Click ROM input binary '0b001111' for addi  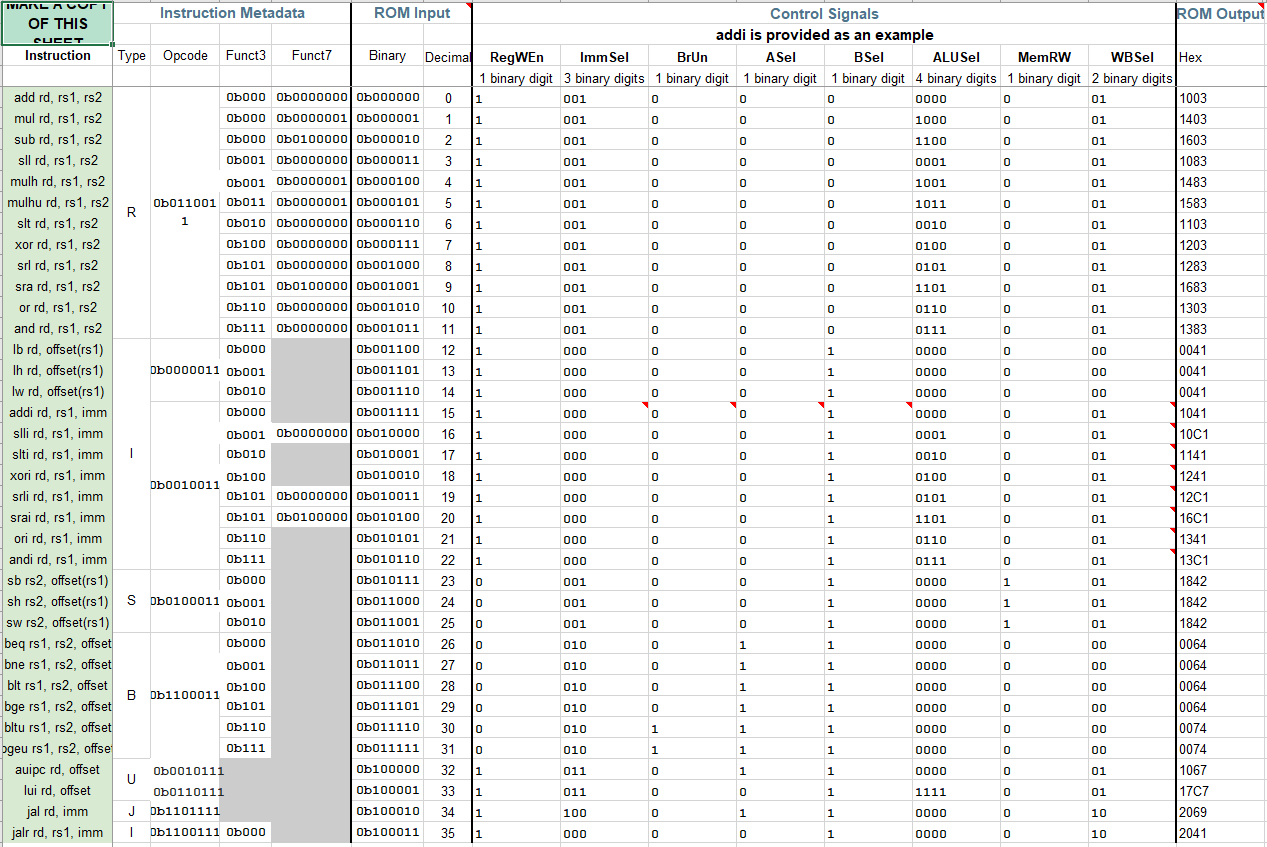[387, 413]
